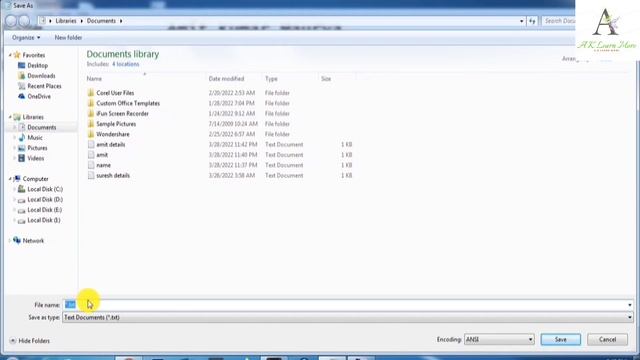Sort by the Name column header
This screenshot has width=640, height=360.
point(94,78)
